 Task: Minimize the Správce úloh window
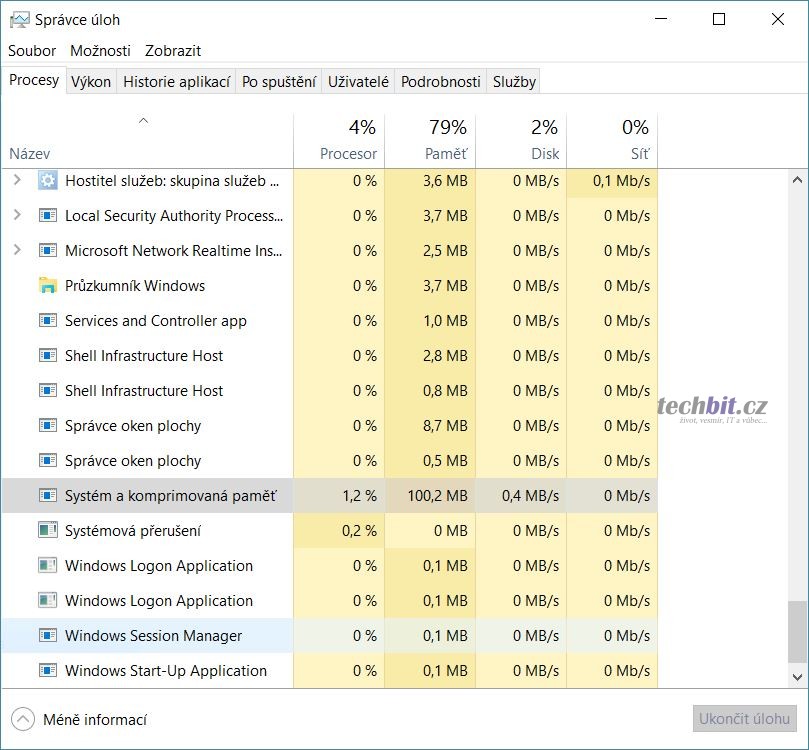661,19
